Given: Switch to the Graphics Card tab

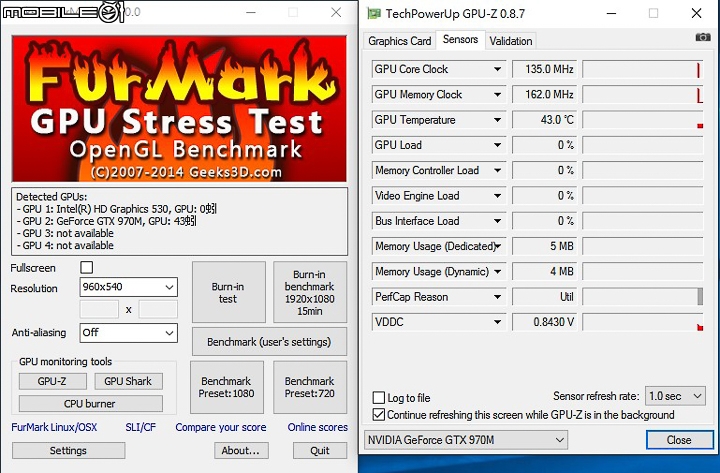Looking at the screenshot, I should coord(399,41).
